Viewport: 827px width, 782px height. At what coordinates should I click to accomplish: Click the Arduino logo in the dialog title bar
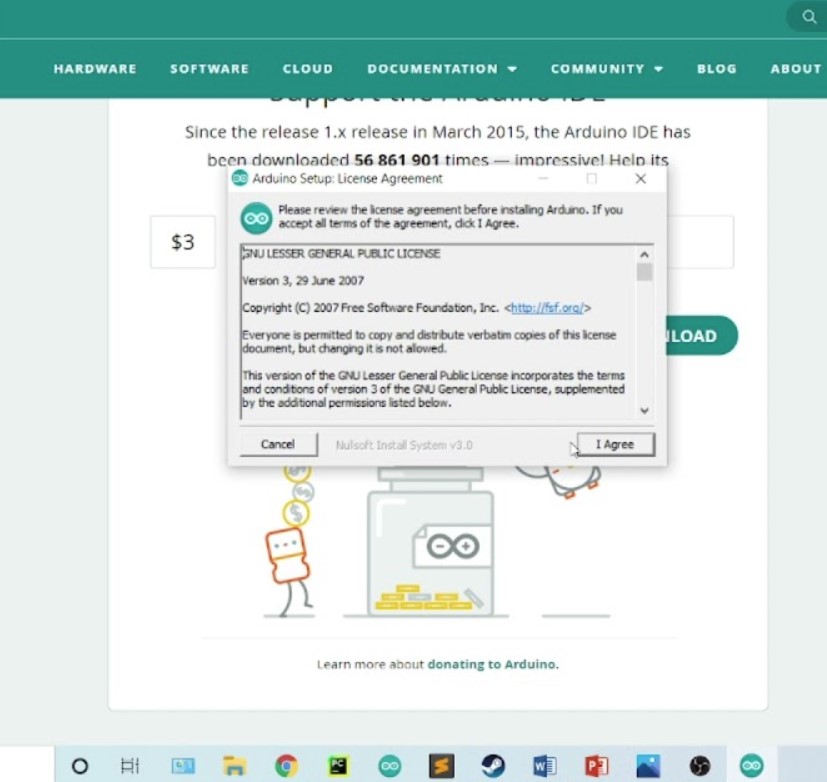[240, 179]
